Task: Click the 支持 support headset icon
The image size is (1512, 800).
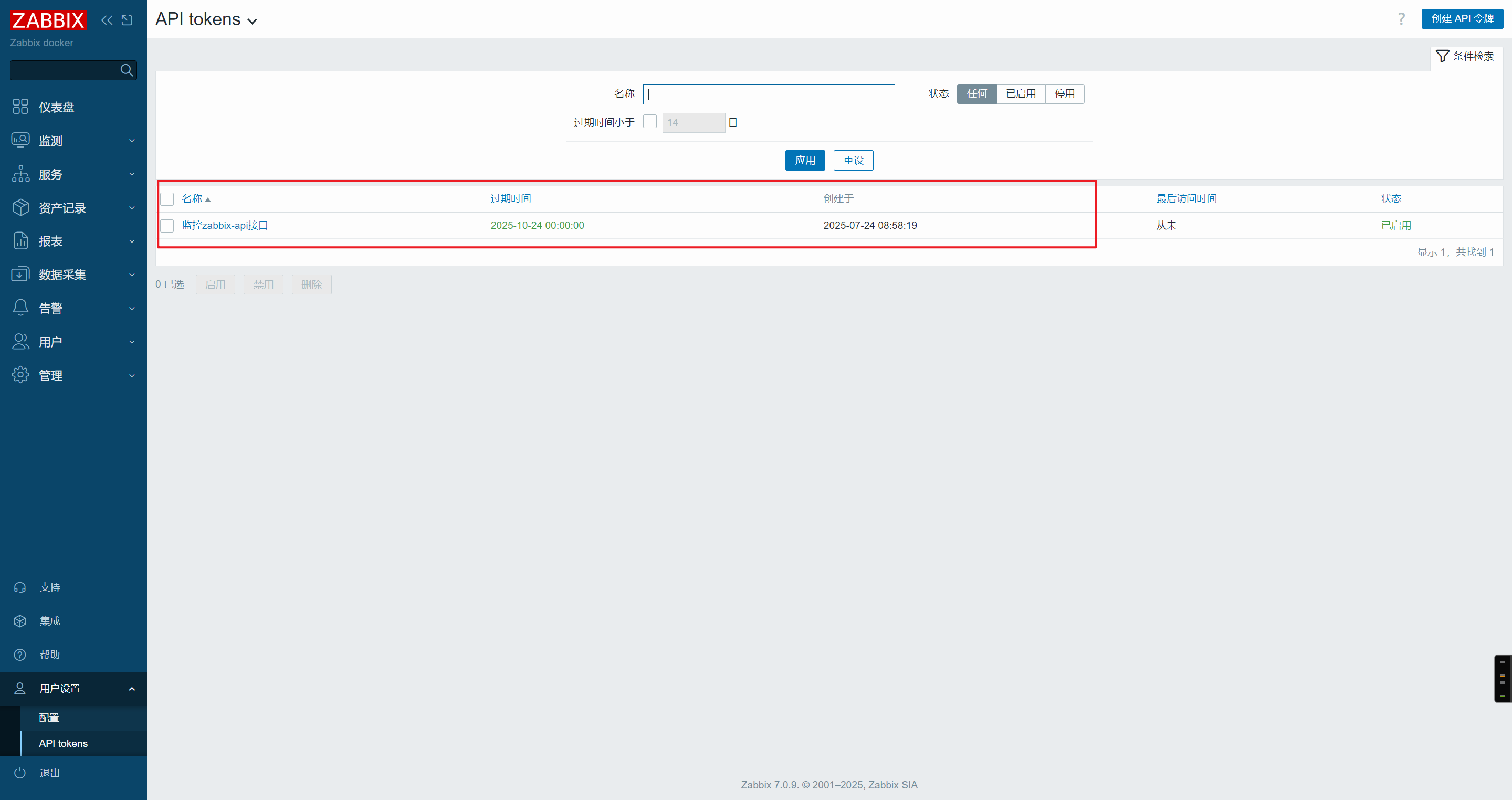Action: click(20, 587)
